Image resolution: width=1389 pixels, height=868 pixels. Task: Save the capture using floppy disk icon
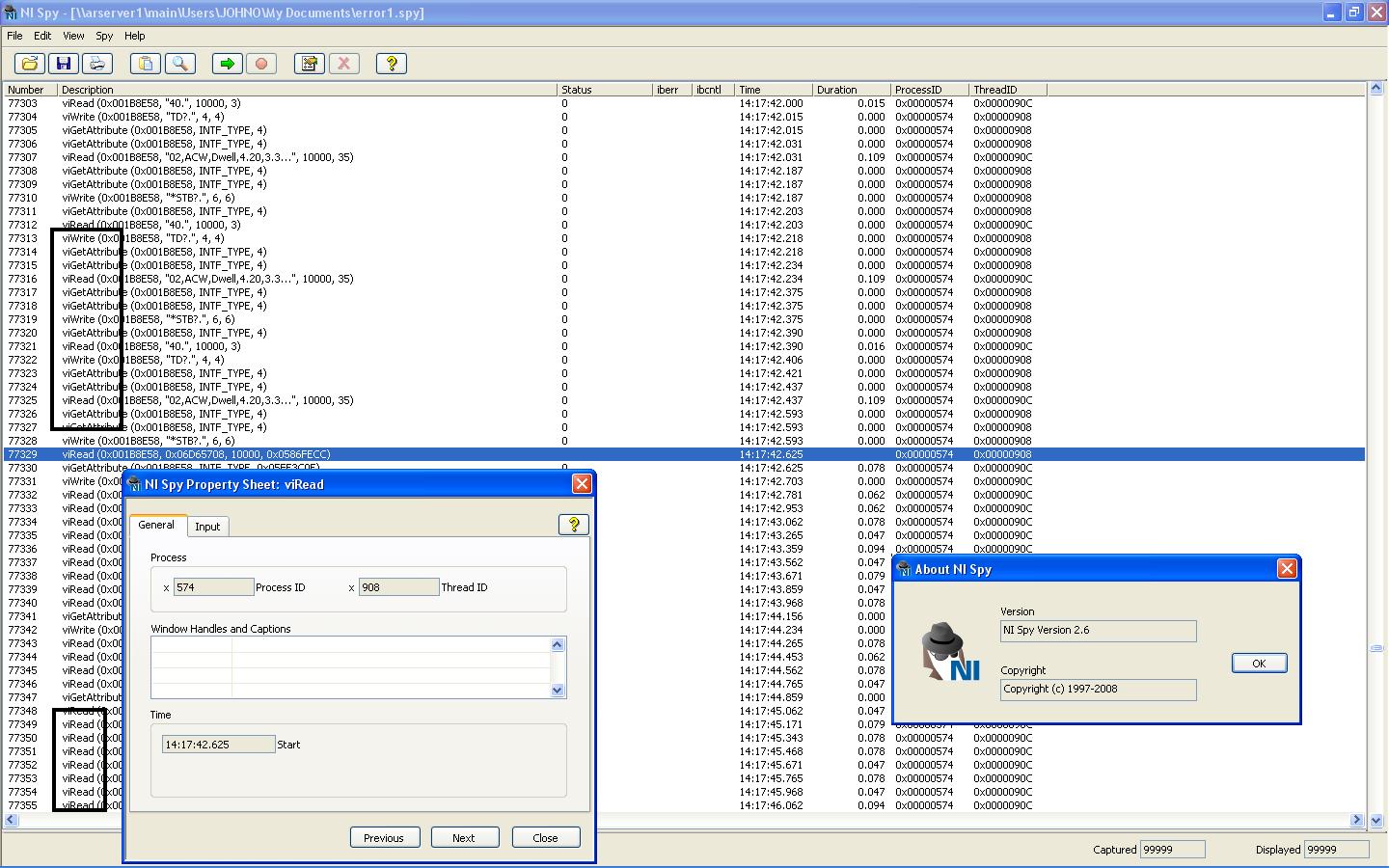click(x=64, y=64)
